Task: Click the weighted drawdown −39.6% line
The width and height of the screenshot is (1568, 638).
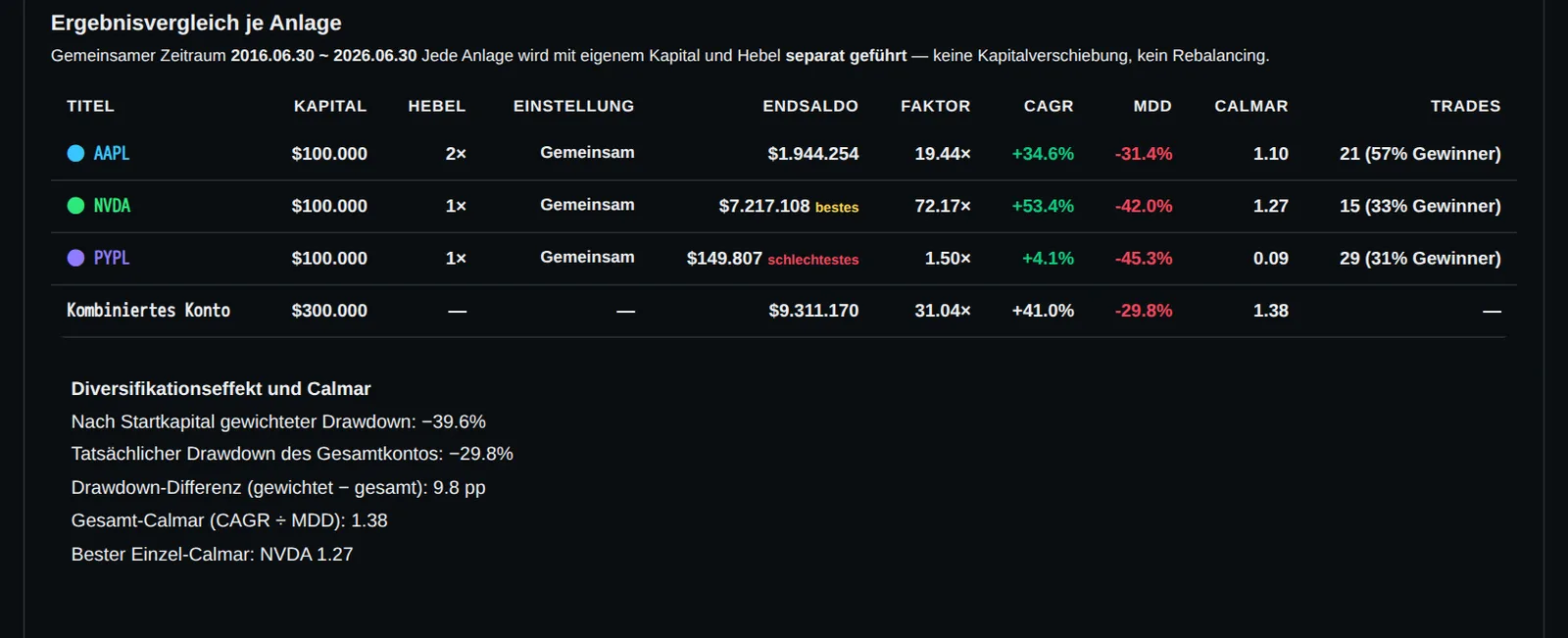Action: [x=278, y=421]
